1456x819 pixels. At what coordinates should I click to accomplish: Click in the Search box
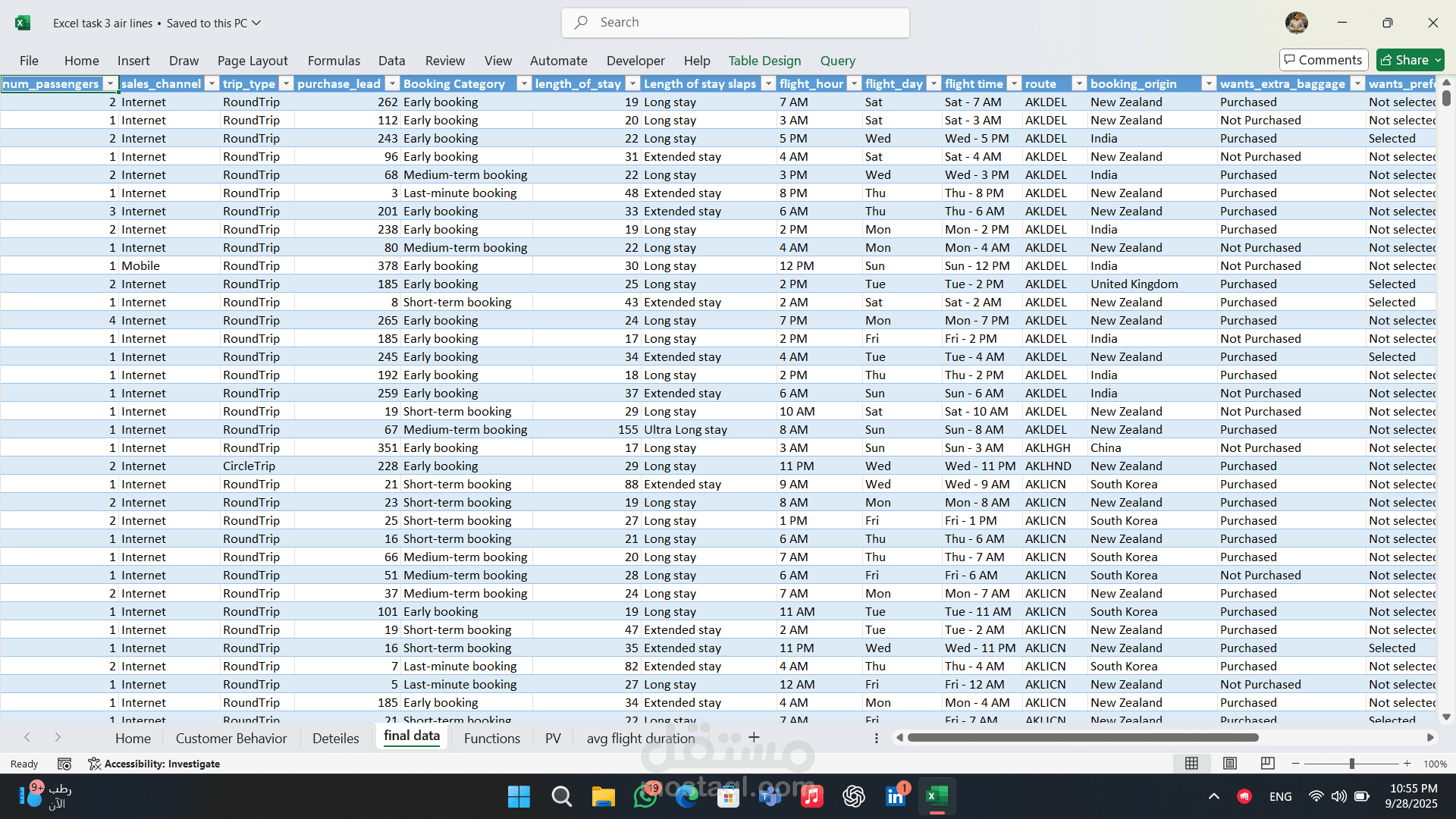(736, 23)
